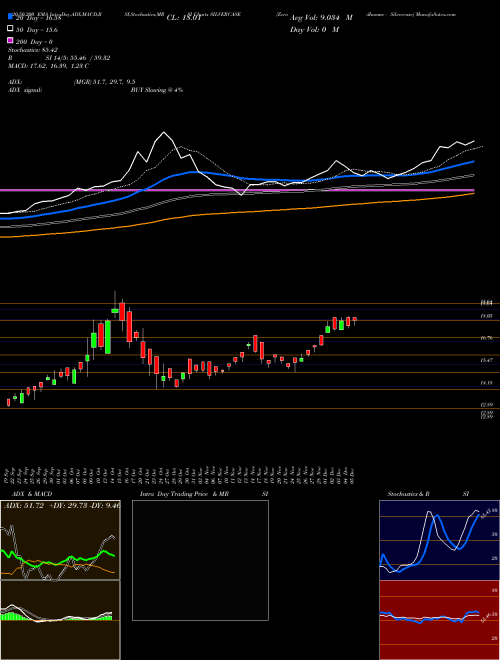Click the 'Stochastics & RSI' panel title
500x660 pixels.
(428, 494)
